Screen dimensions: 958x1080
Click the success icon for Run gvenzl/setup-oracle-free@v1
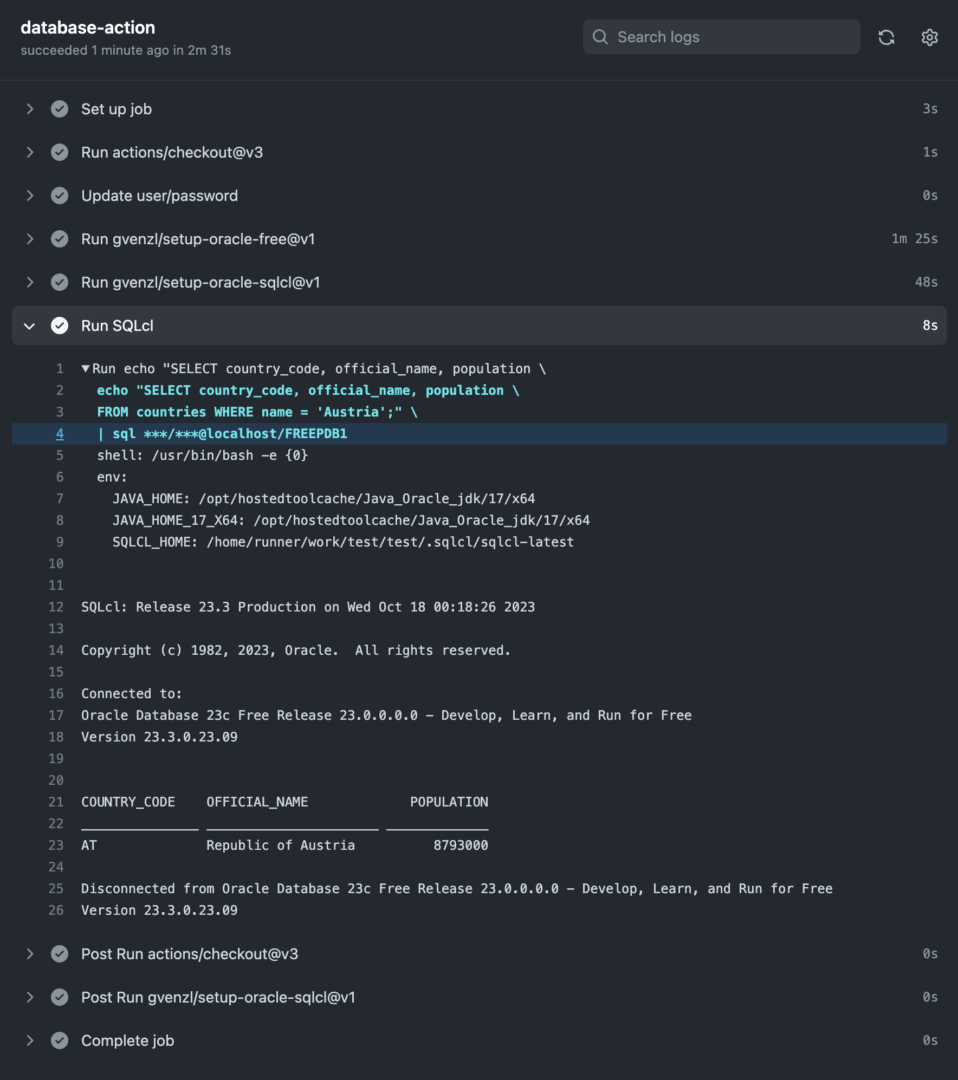[x=59, y=239]
